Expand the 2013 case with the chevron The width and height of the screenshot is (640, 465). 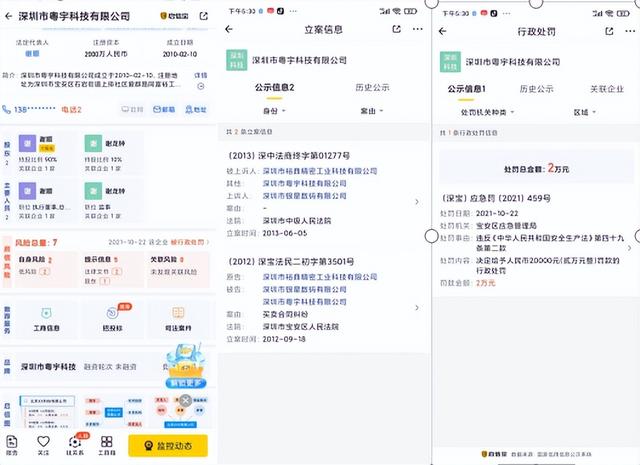[x=417, y=202]
